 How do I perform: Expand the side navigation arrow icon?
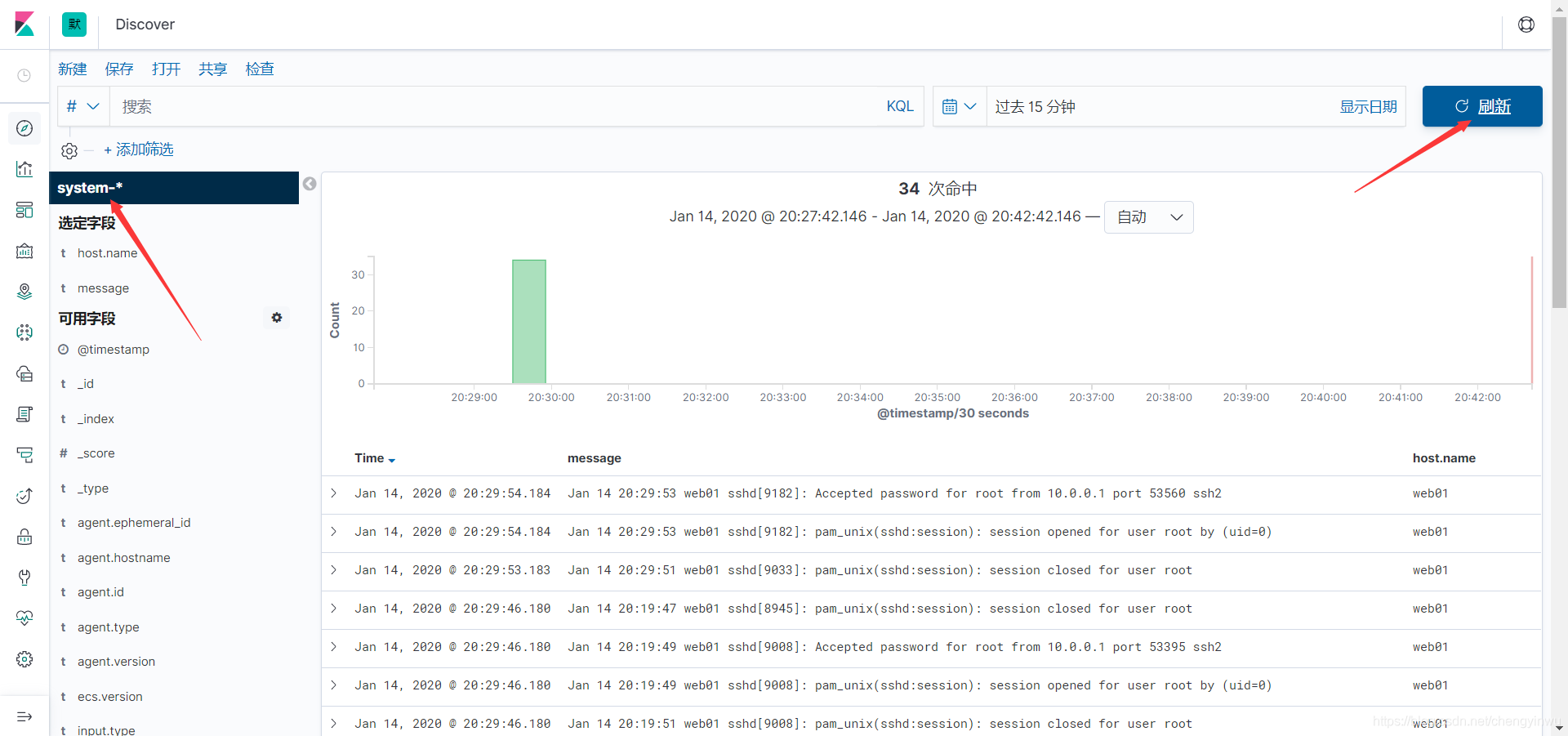point(24,716)
